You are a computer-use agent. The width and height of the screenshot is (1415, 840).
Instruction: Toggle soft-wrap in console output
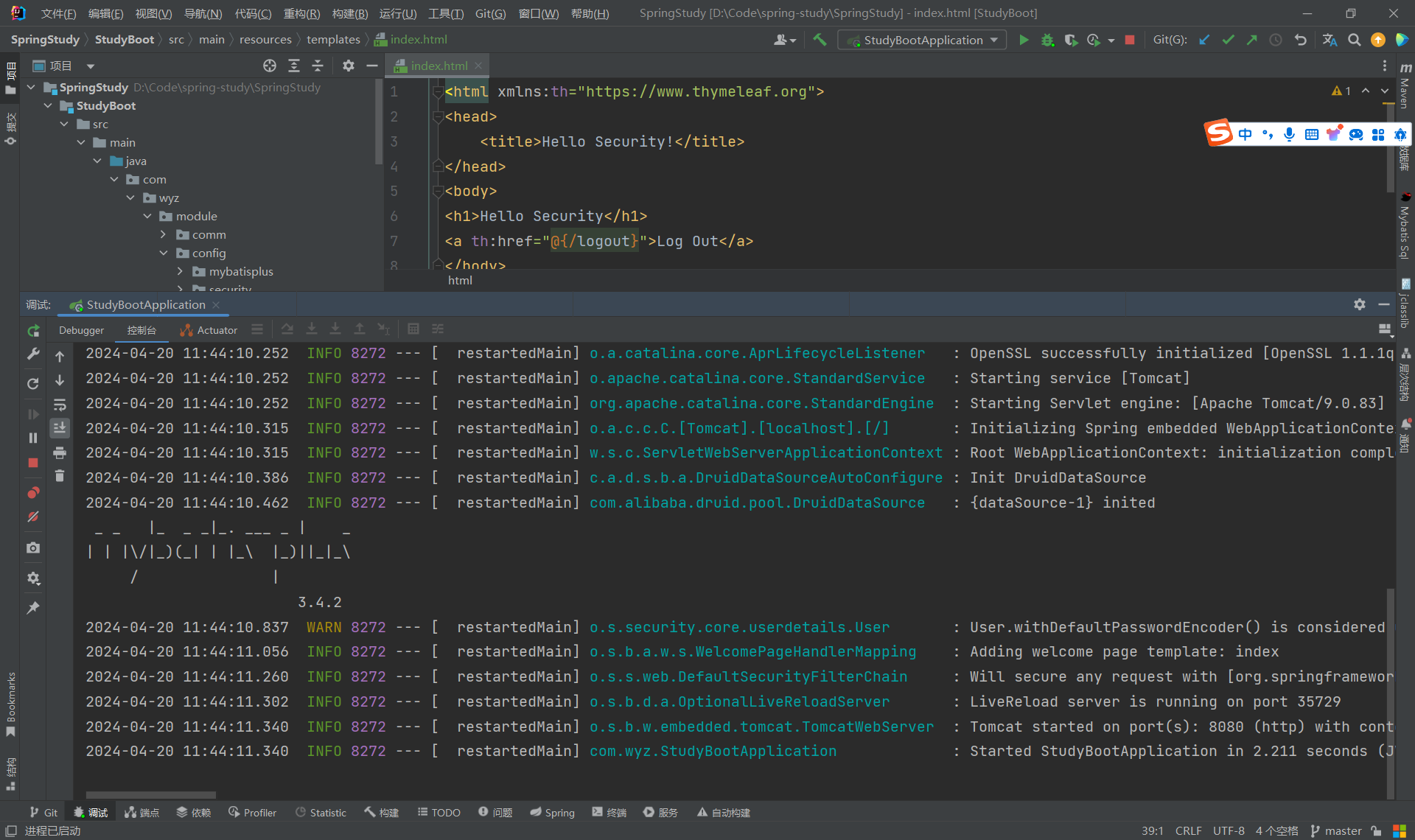coord(60,405)
